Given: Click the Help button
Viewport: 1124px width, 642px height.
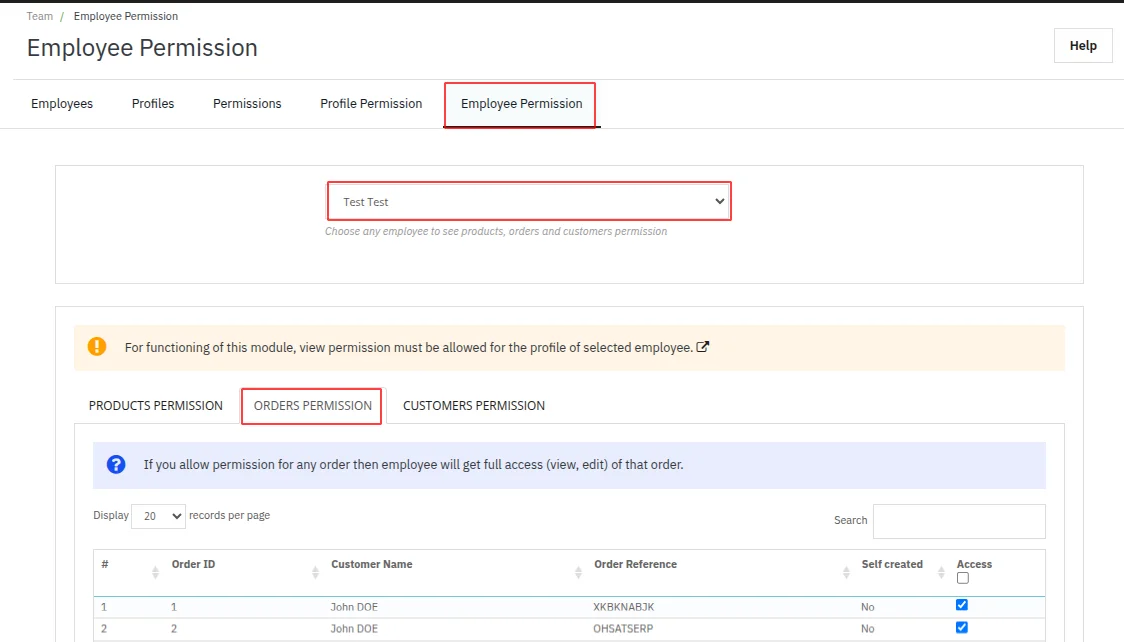Looking at the screenshot, I should click(x=1083, y=46).
